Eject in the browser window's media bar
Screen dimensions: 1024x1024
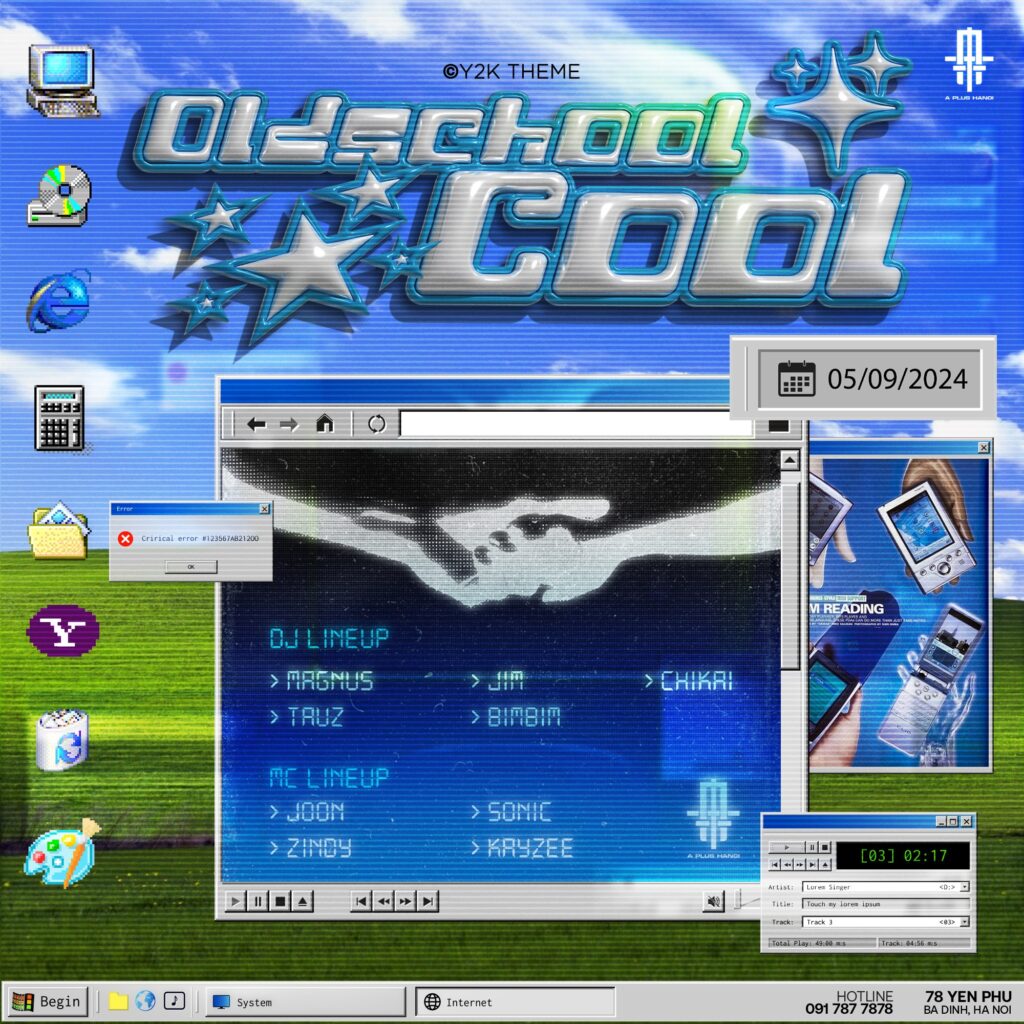[x=302, y=901]
